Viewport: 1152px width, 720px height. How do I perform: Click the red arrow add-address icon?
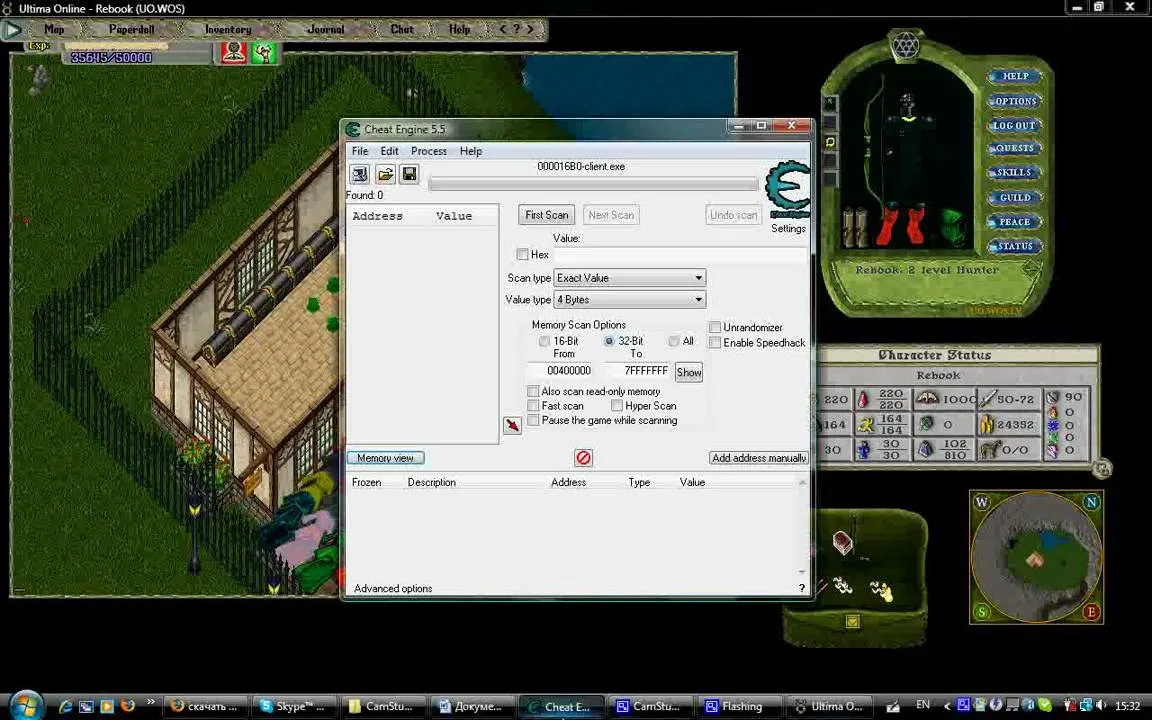512,425
